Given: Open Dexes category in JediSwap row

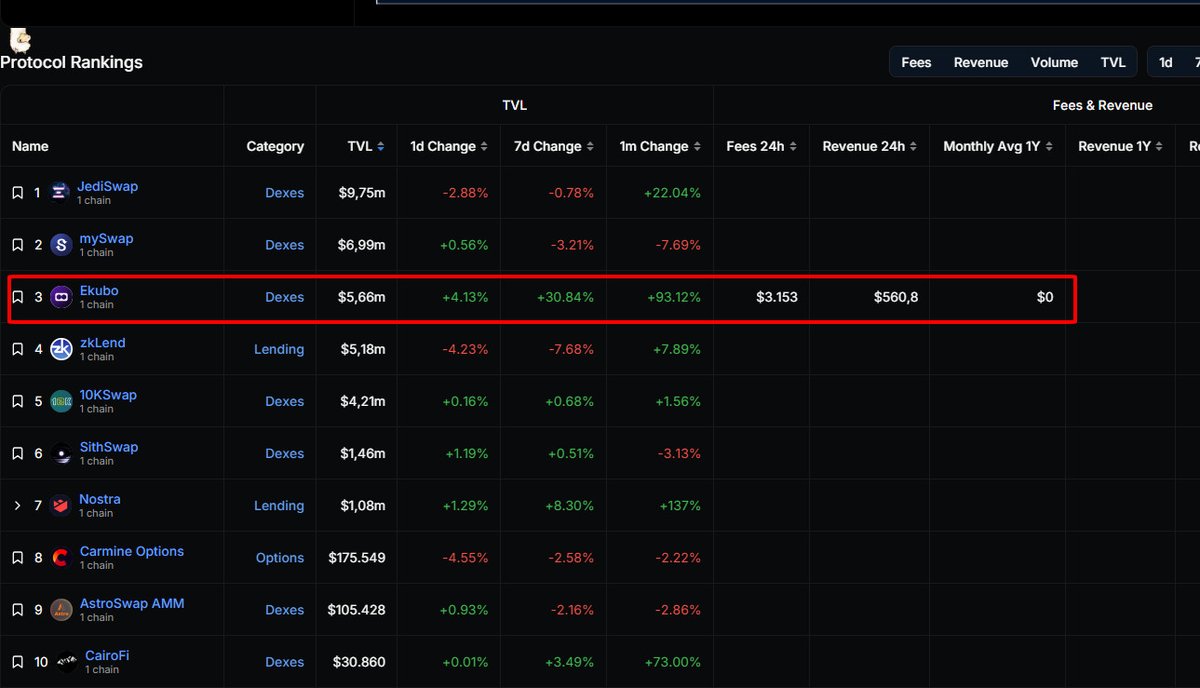Looking at the screenshot, I should (x=284, y=193).
